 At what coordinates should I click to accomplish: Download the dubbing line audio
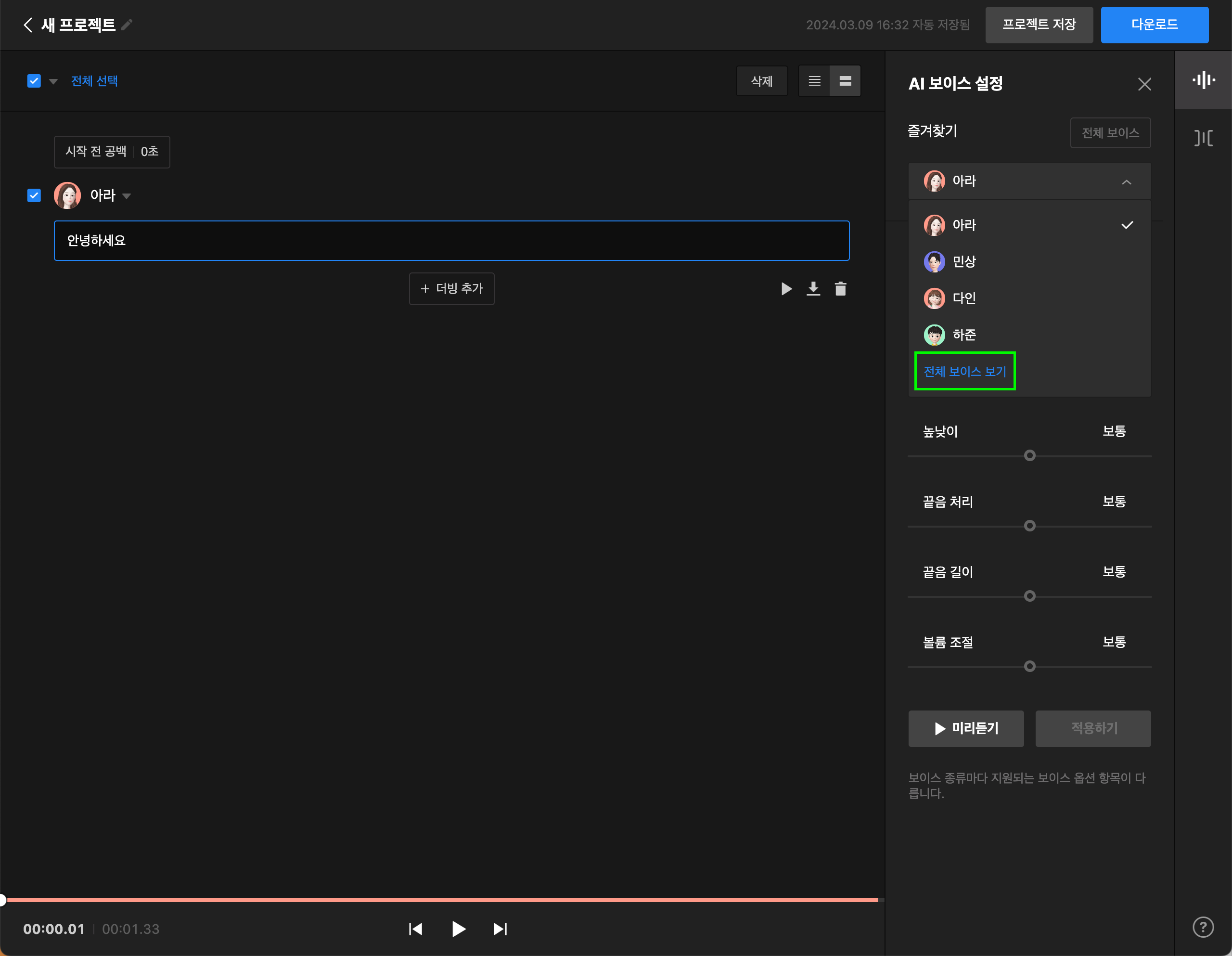pos(813,289)
